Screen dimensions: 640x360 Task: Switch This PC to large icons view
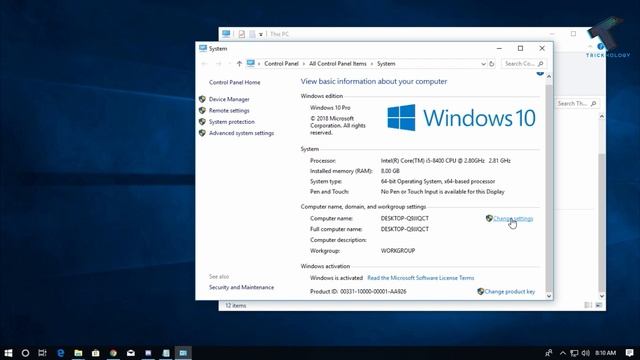coord(598,305)
